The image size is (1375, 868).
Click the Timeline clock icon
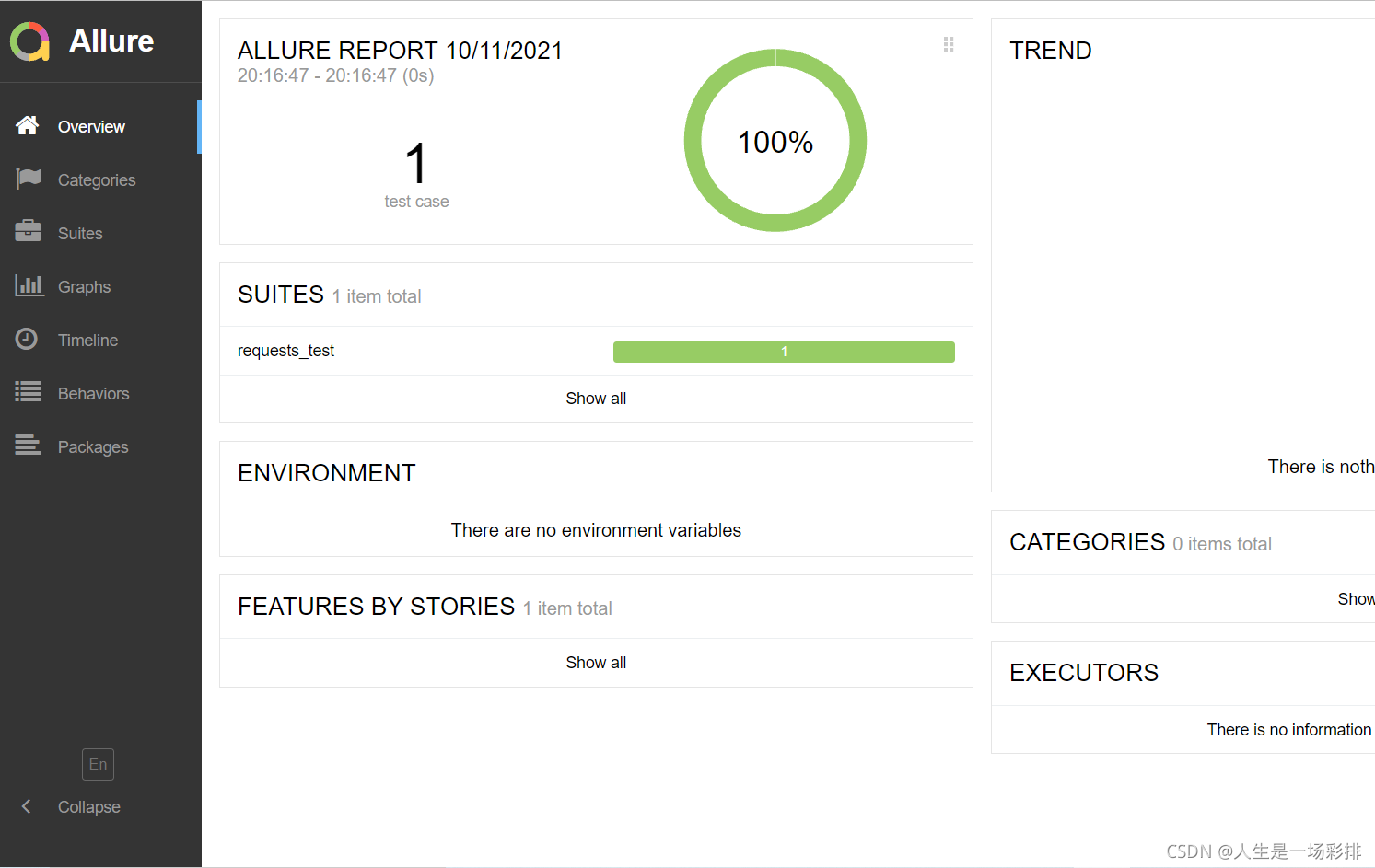(x=28, y=339)
